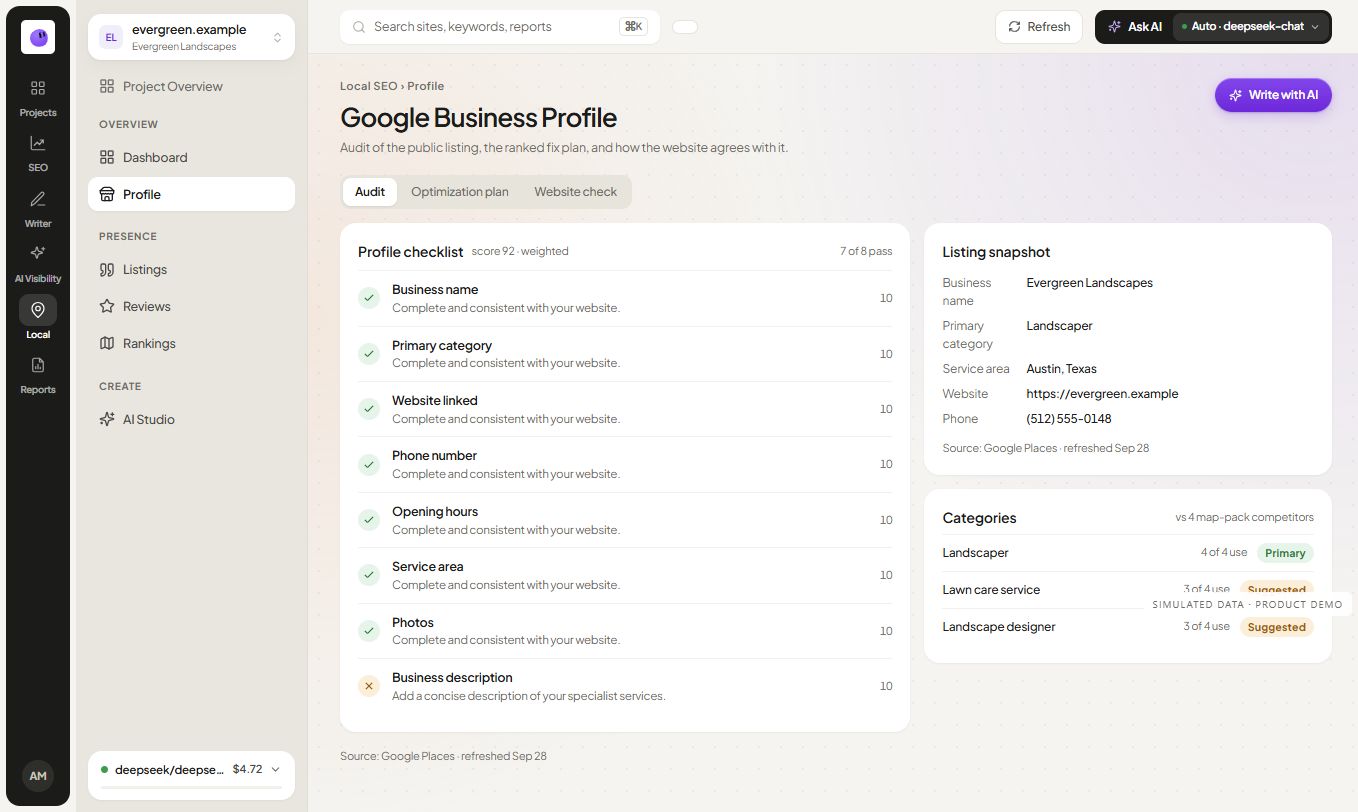Click the AM user avatar
Image resolution: width=1358 pixels, height=812 pixels.
[x=38, y=776]
